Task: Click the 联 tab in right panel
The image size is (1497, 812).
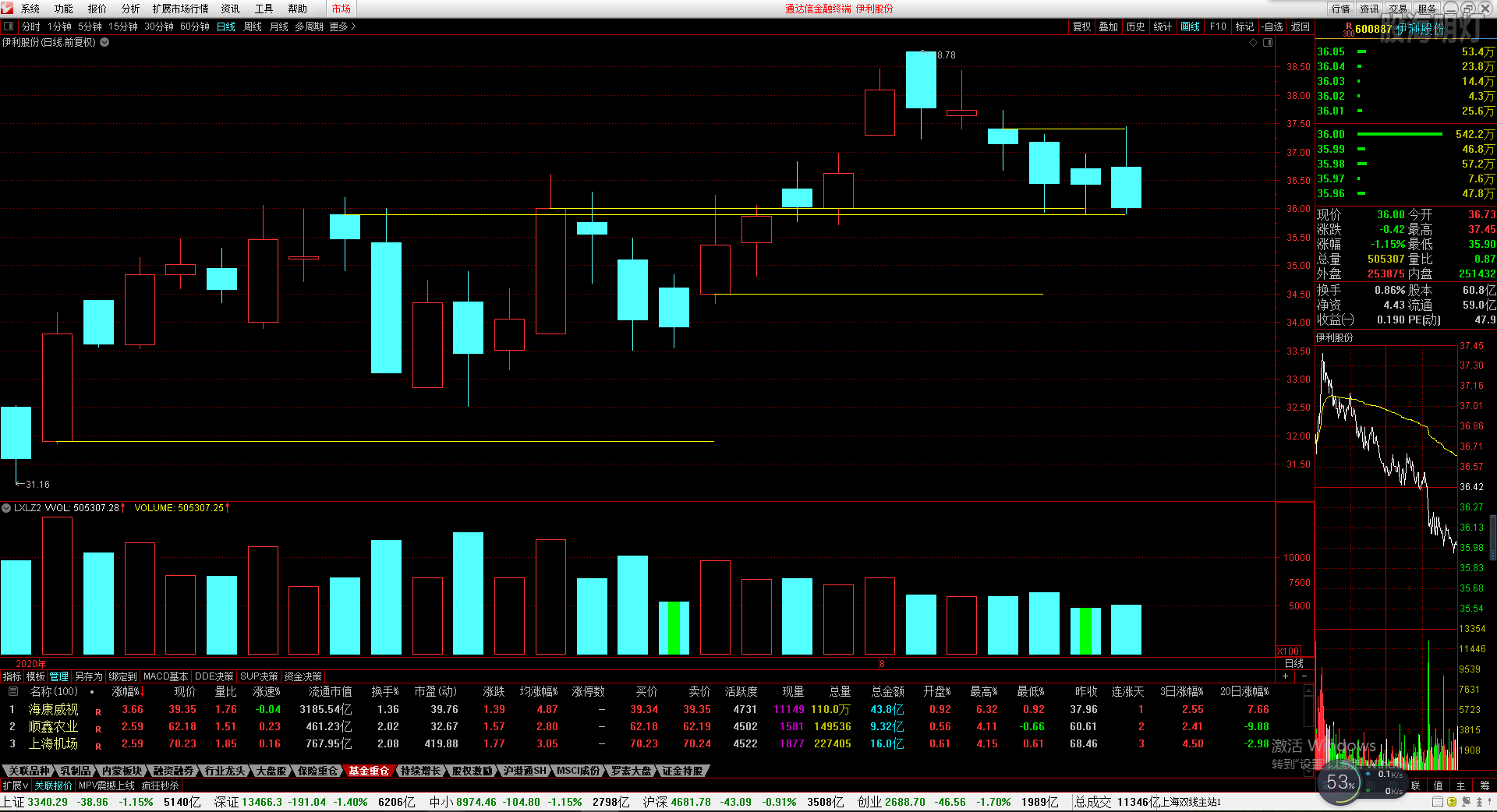Action: [1416, 786]
